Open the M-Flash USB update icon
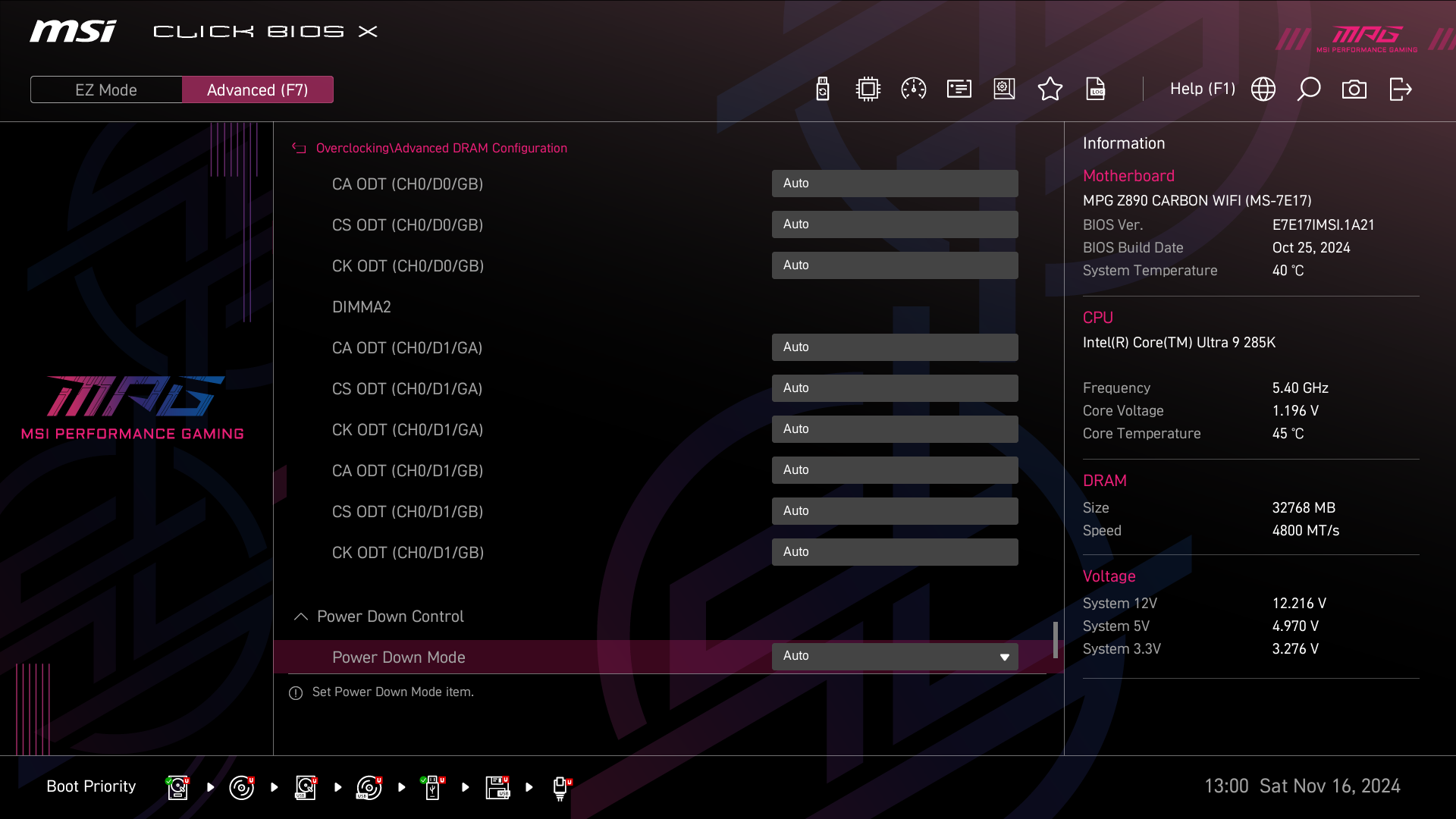The width and height of the screenshot is (1456, 819). (823, 89)
